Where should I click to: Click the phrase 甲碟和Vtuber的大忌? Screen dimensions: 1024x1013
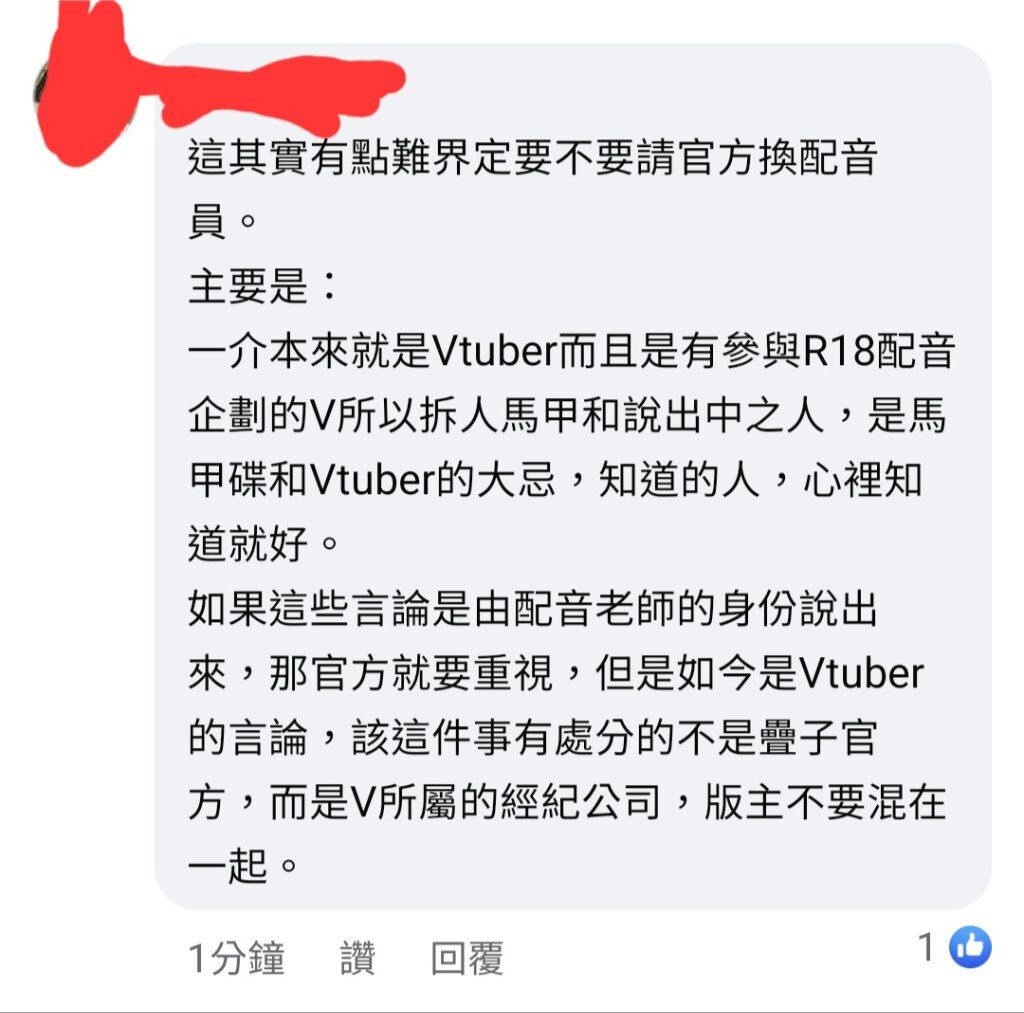coord(372,479)
